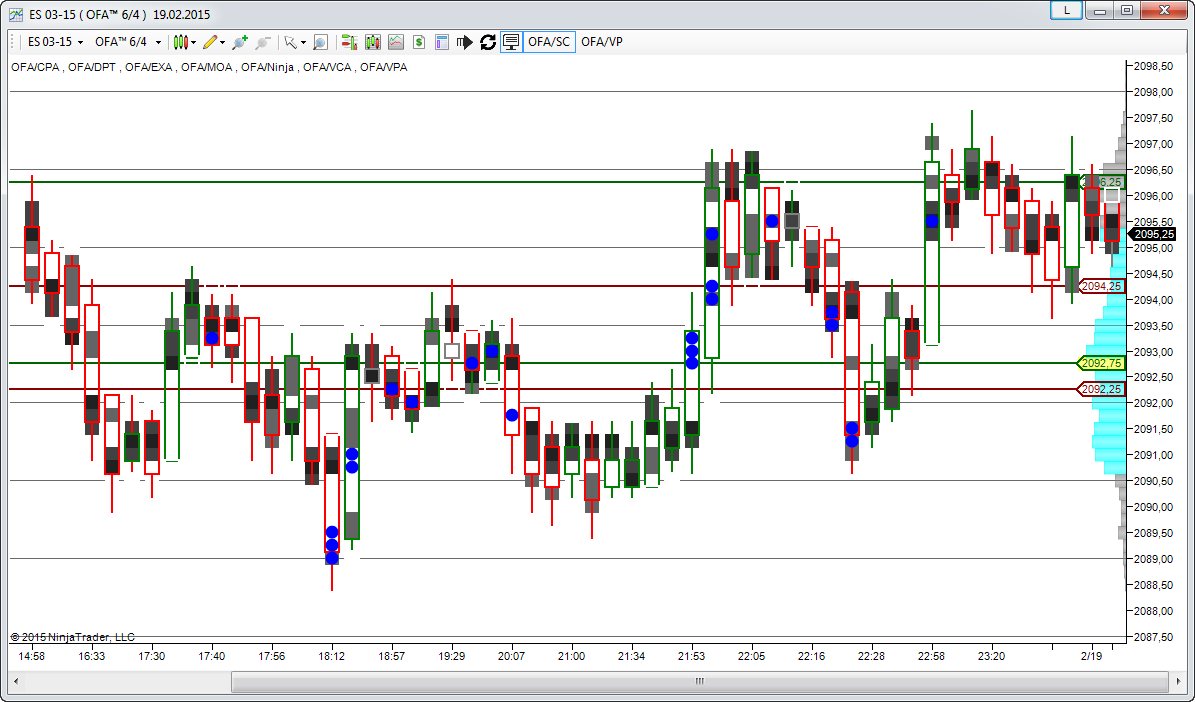Open the strategies line chart icon

(x=396, y=42)
